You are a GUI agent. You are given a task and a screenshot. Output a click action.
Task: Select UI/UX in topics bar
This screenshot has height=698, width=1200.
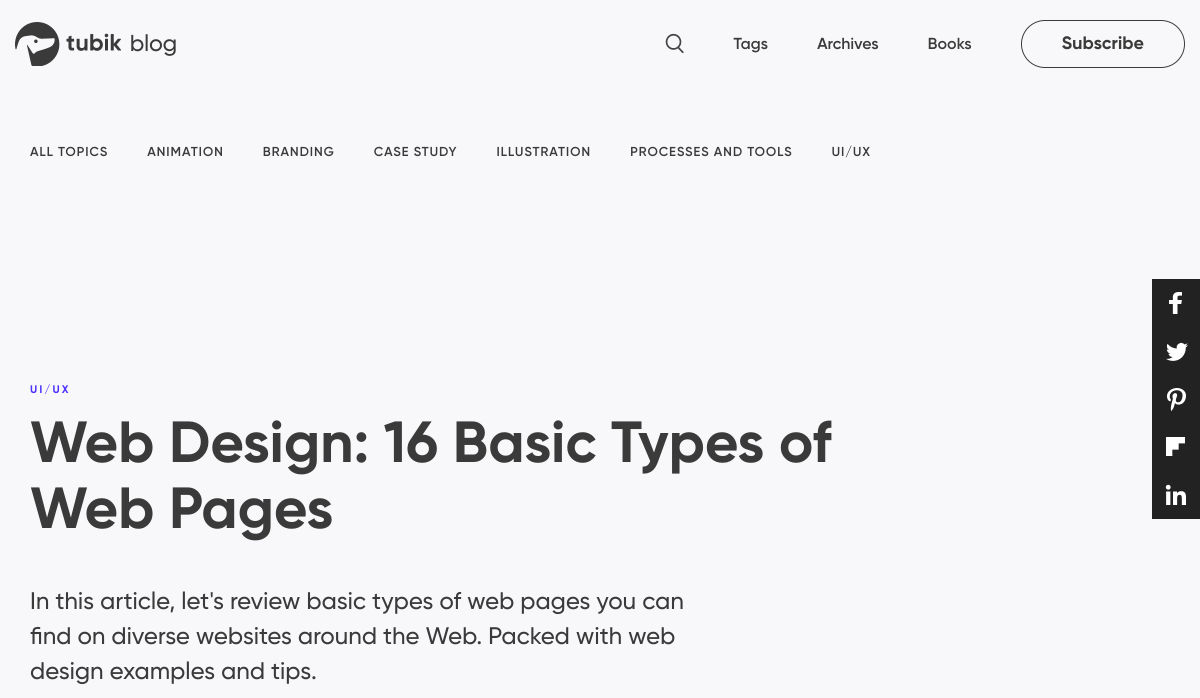(x=851, y=152)
